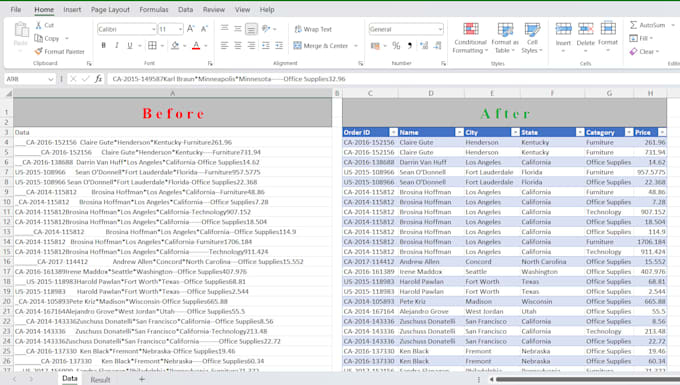Open the font name Calibri dropdown
This screenshot has width=680, height=385.
click(x=154, y=29)
